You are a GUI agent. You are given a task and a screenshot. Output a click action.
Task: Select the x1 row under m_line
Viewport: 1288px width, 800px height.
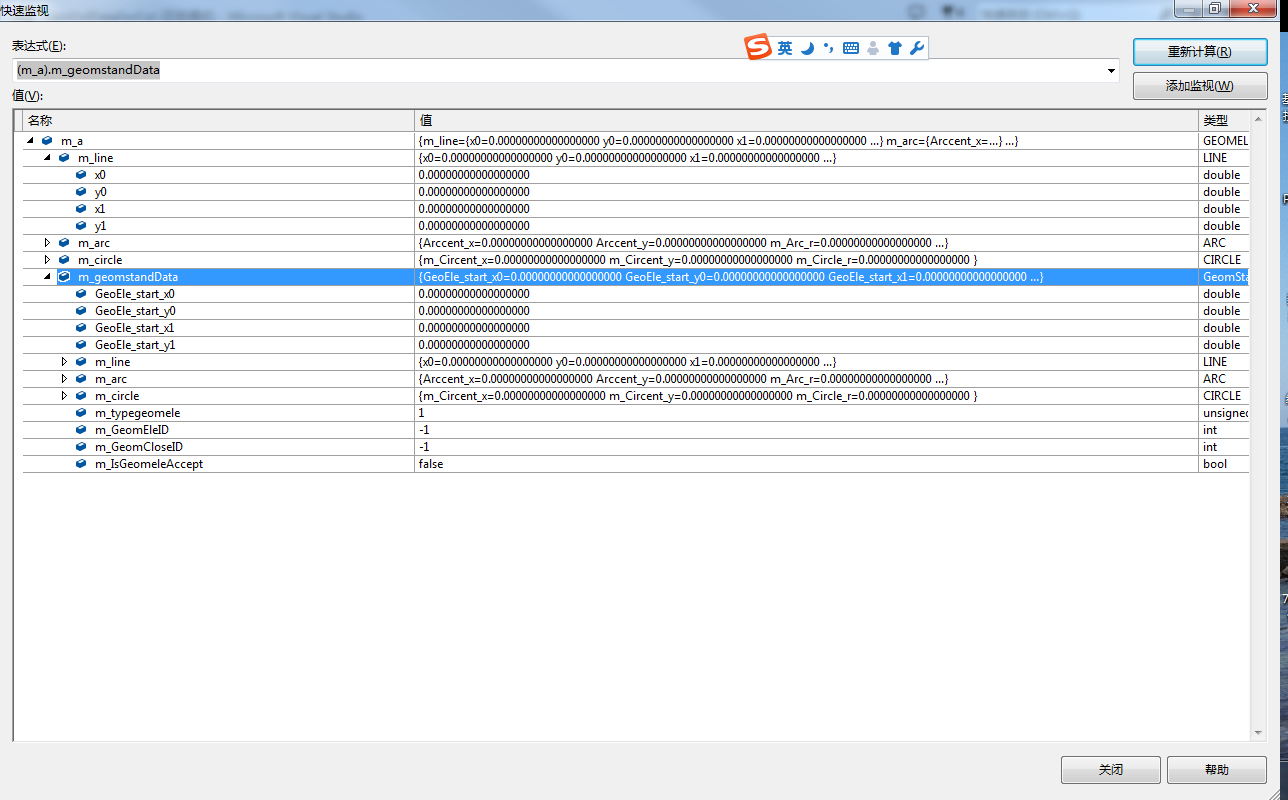pyautogui.click(x=635, y=209)
